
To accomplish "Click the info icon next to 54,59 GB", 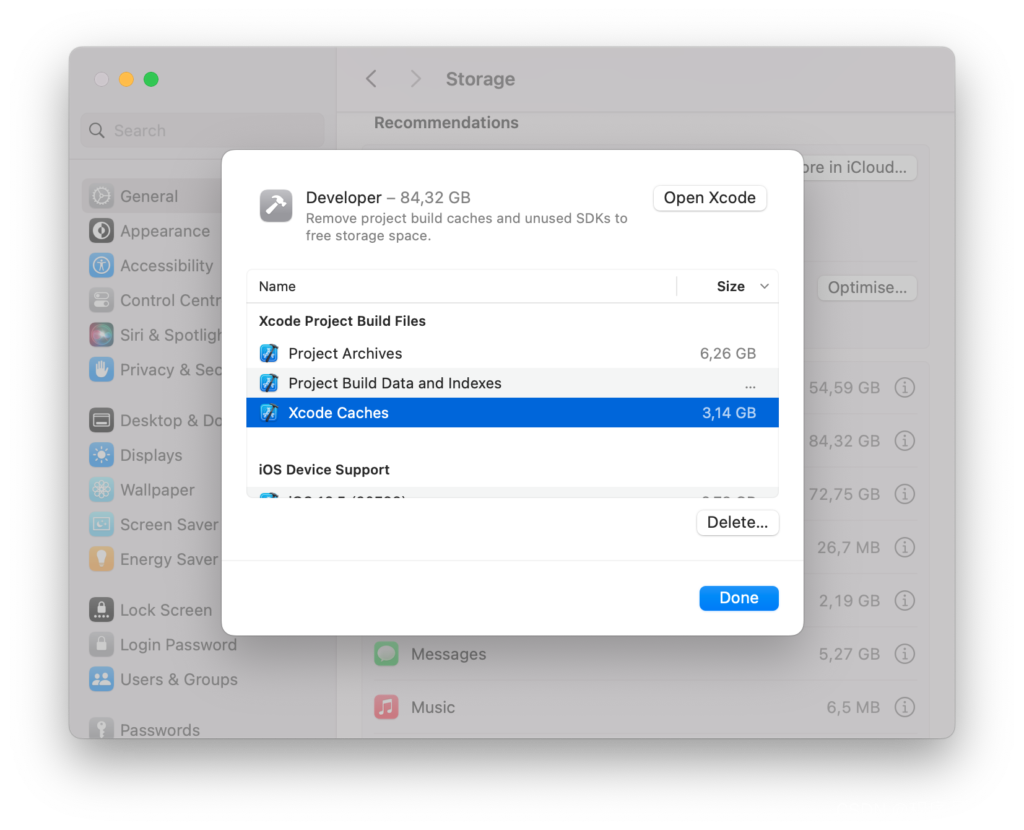I will pyautogui.click(x=904, y=388).
